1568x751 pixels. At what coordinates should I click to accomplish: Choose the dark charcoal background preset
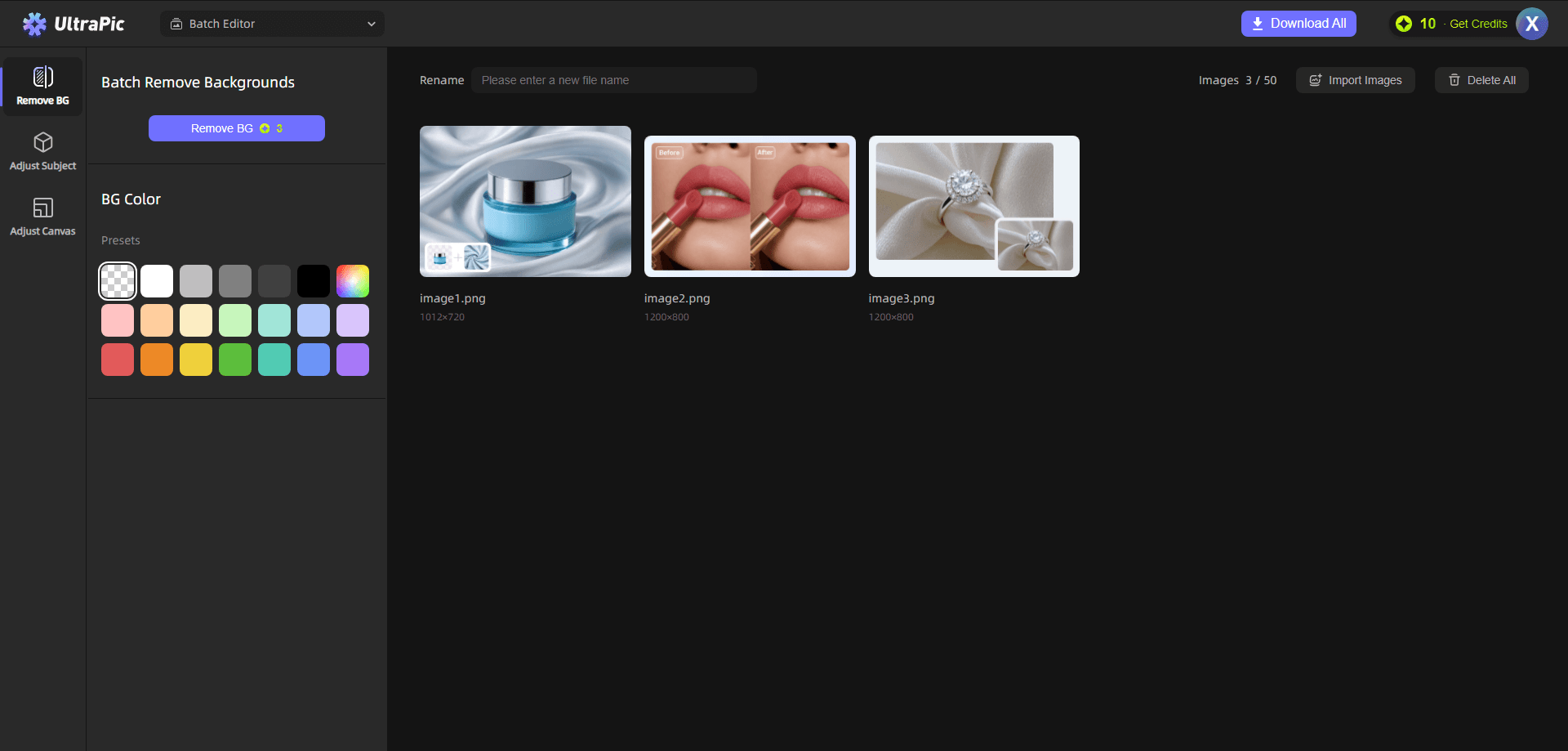coord(274,281)
